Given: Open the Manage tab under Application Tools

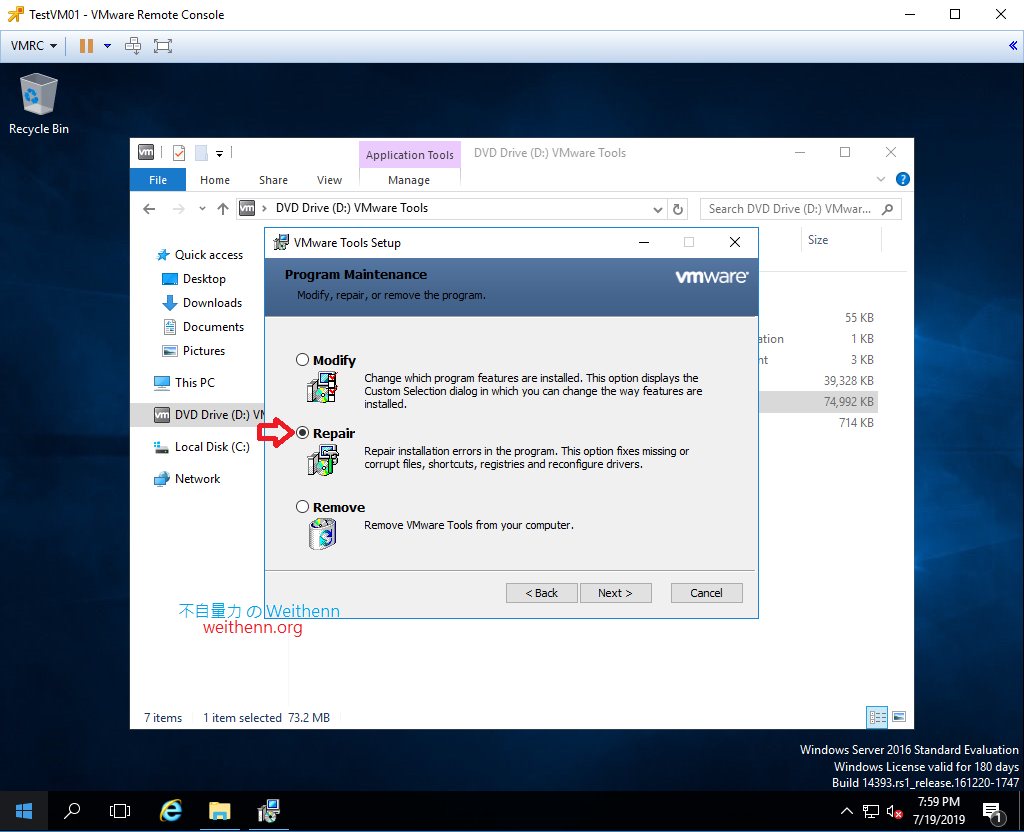Looking at the screenshot, I should click(x=409, y=179).
